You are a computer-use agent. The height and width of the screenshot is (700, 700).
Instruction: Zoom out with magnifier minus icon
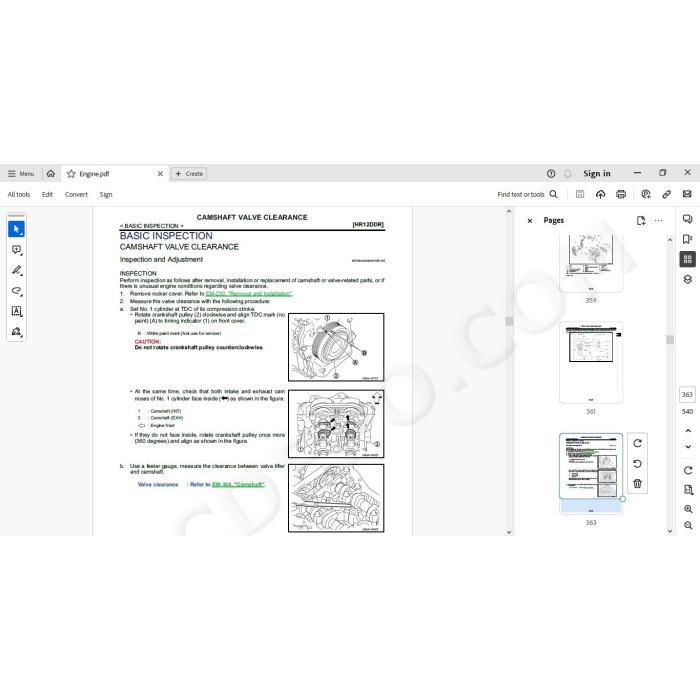(x=688, y=525)
